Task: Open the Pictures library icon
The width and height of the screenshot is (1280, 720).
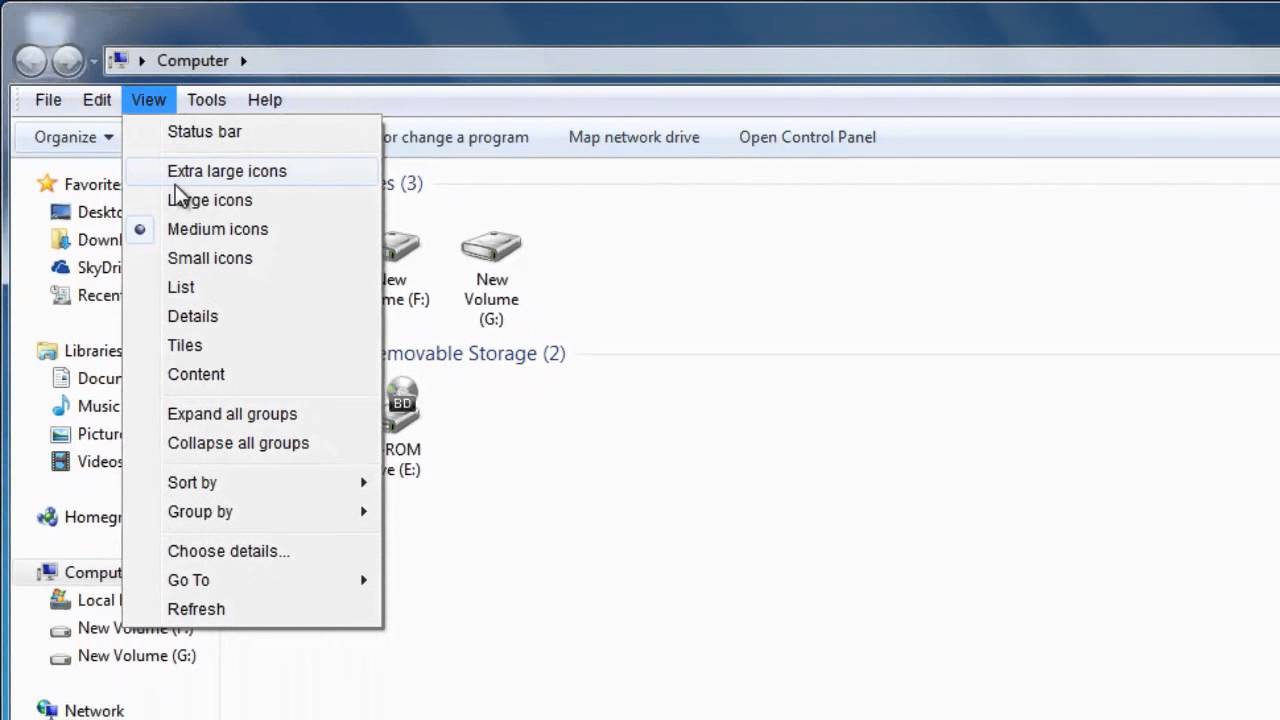Action: 61,434
